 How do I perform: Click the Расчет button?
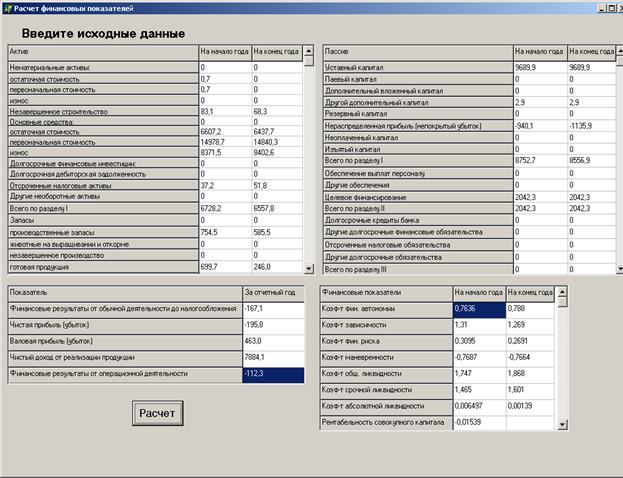click(157, 413)
